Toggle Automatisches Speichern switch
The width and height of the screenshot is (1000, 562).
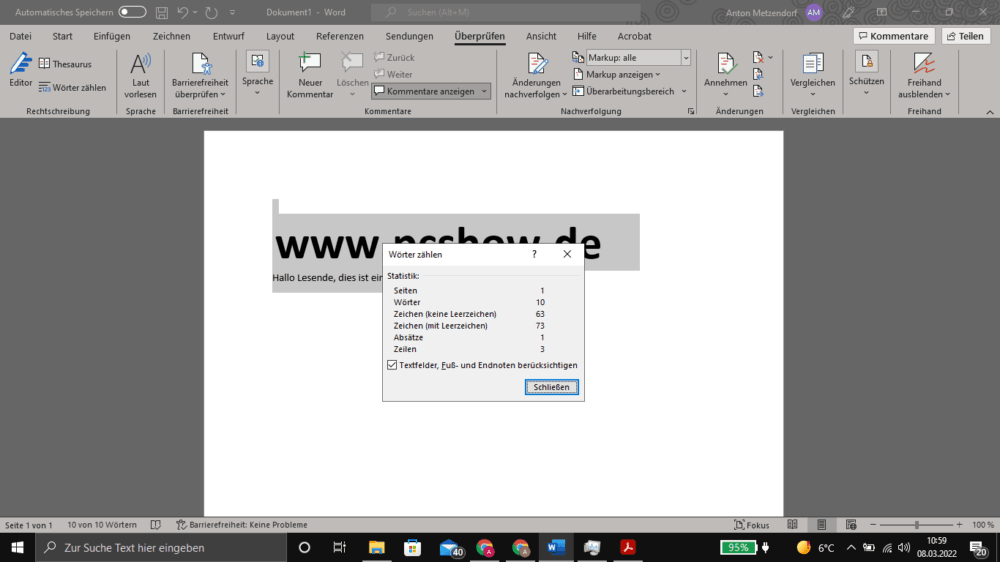[x=132, y=12]
